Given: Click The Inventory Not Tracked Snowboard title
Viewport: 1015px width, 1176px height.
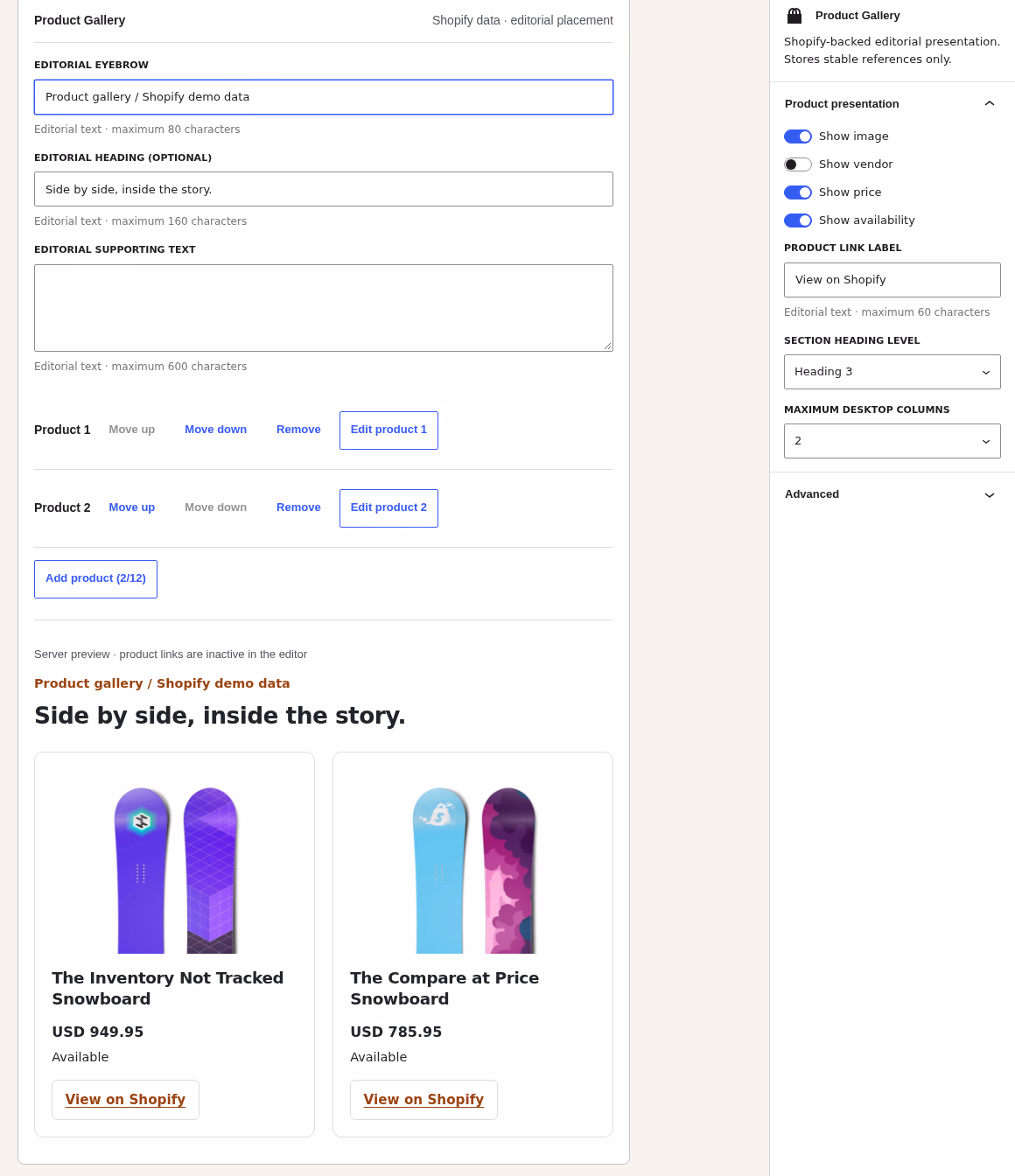Looking at the screenshot, I should [x=168, y=989].
